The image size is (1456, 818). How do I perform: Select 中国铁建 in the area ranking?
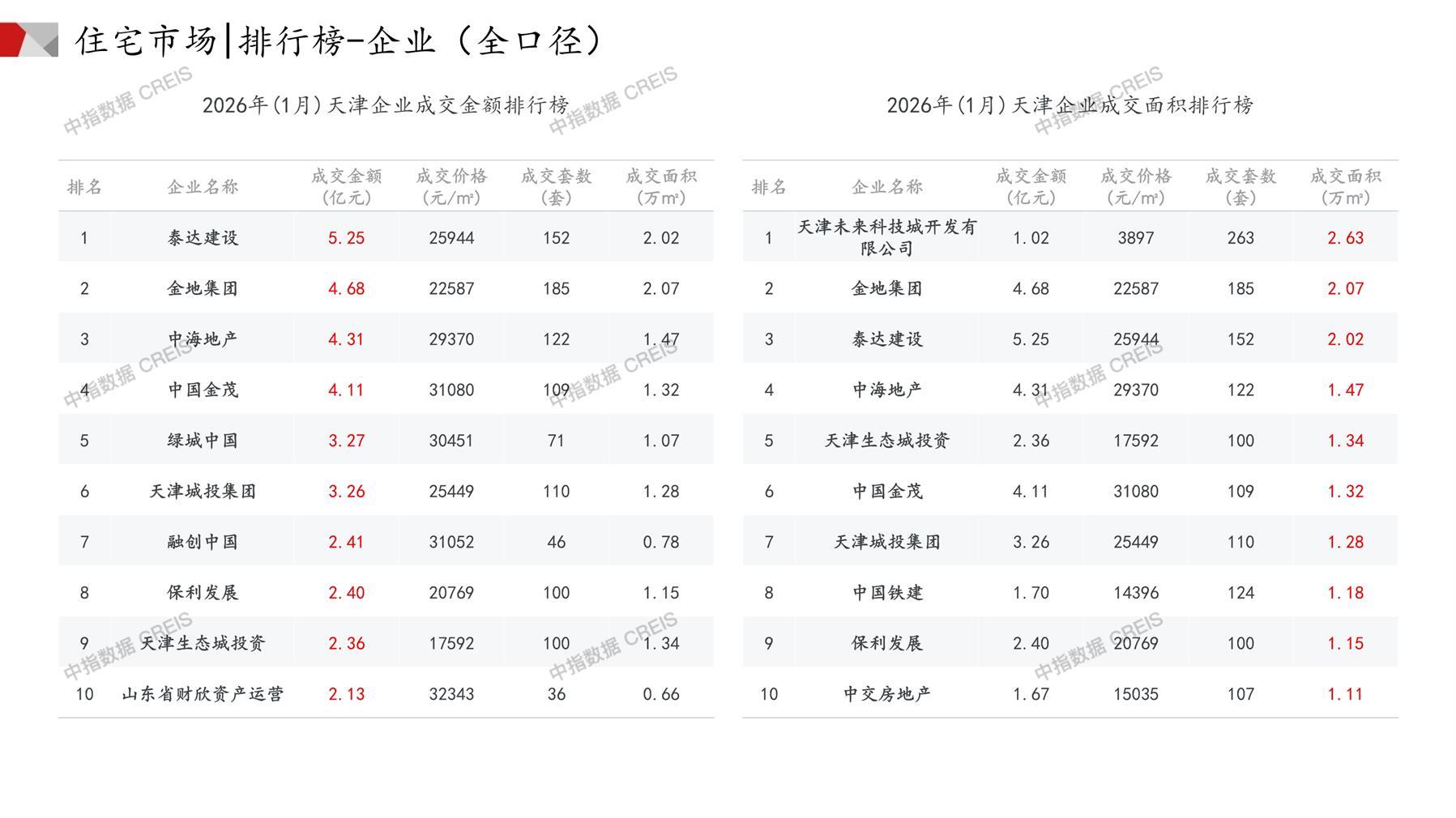click(887, 593)
